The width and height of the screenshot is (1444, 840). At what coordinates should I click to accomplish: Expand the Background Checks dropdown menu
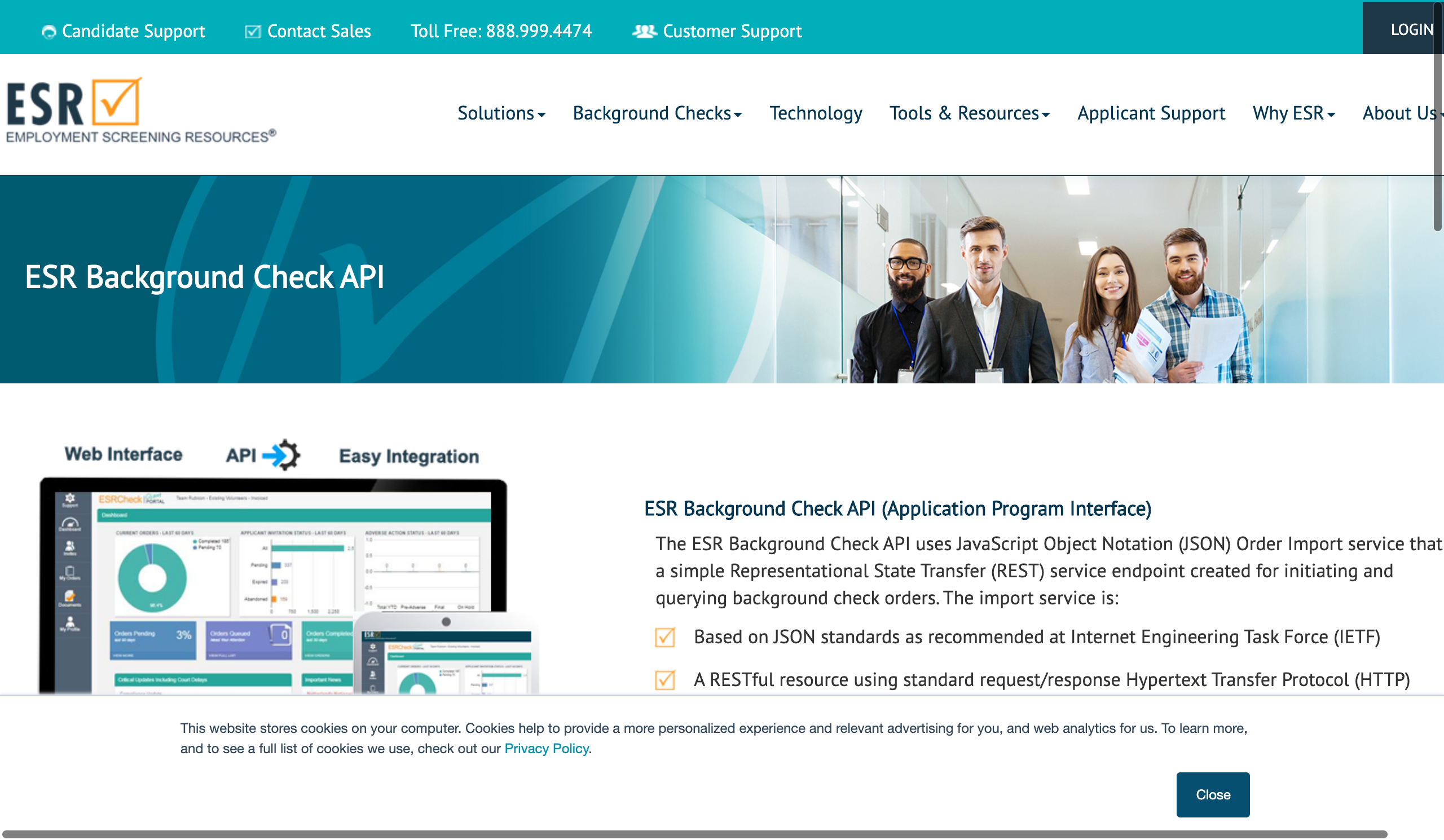[x=657, y=113]
